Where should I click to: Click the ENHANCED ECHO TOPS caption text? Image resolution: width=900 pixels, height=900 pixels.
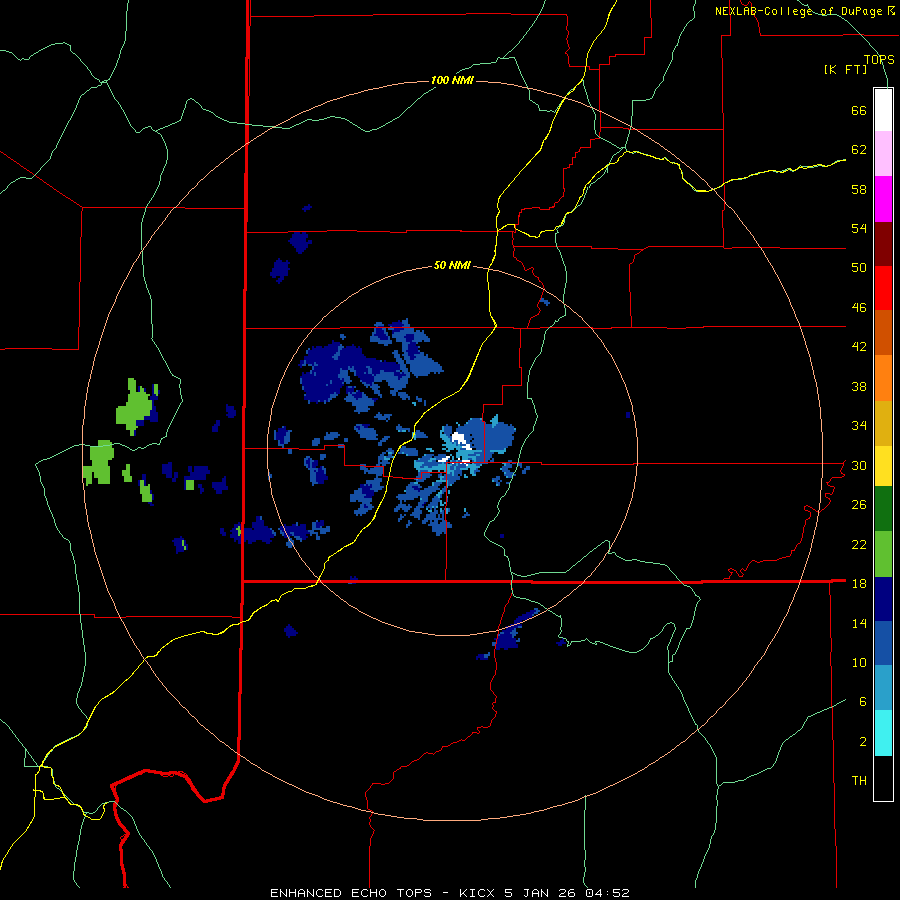coord(351,893)
